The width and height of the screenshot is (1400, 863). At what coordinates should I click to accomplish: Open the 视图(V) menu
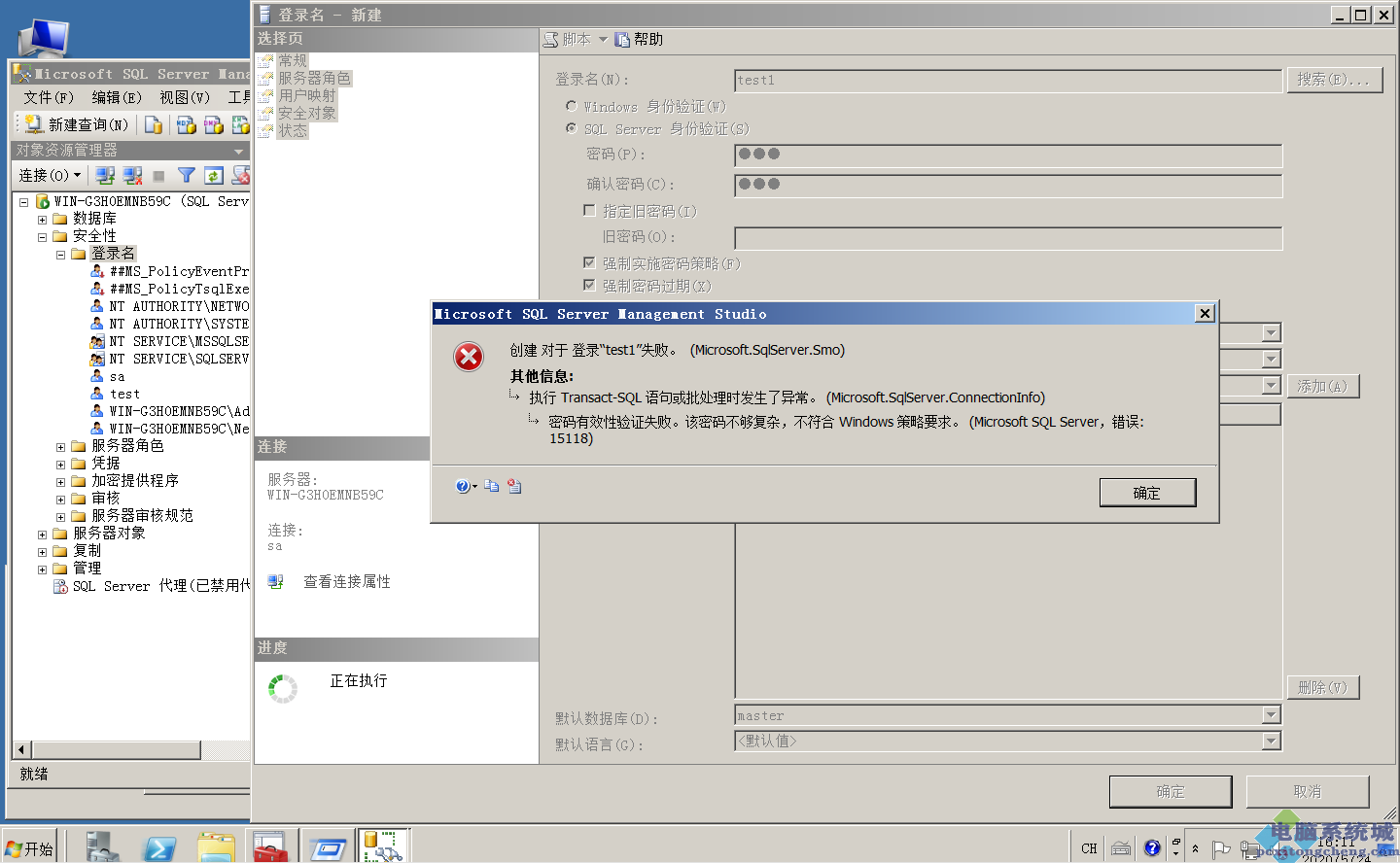pyautogui.click(x=185, y=97)
